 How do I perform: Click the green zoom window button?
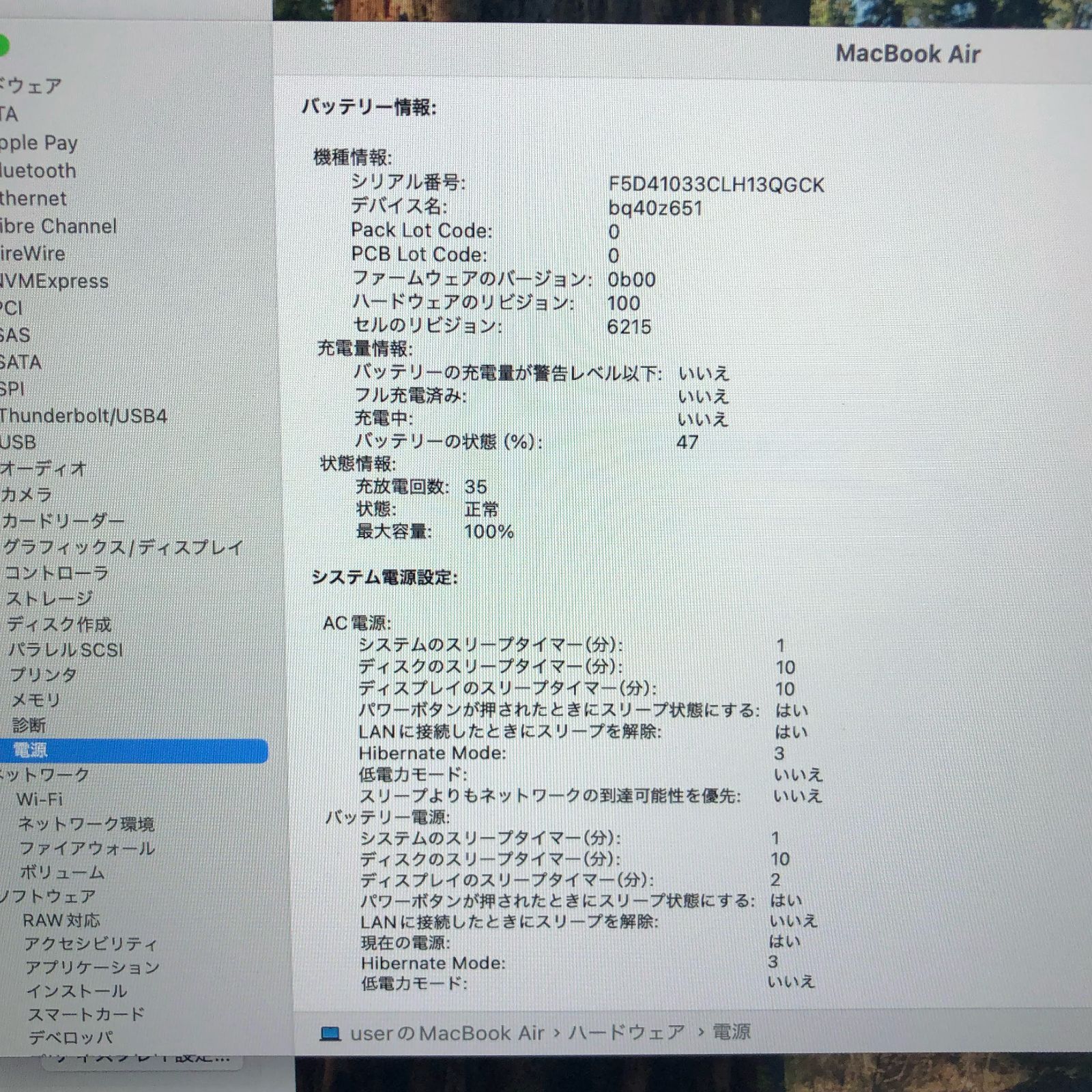(x=2, y=46)
